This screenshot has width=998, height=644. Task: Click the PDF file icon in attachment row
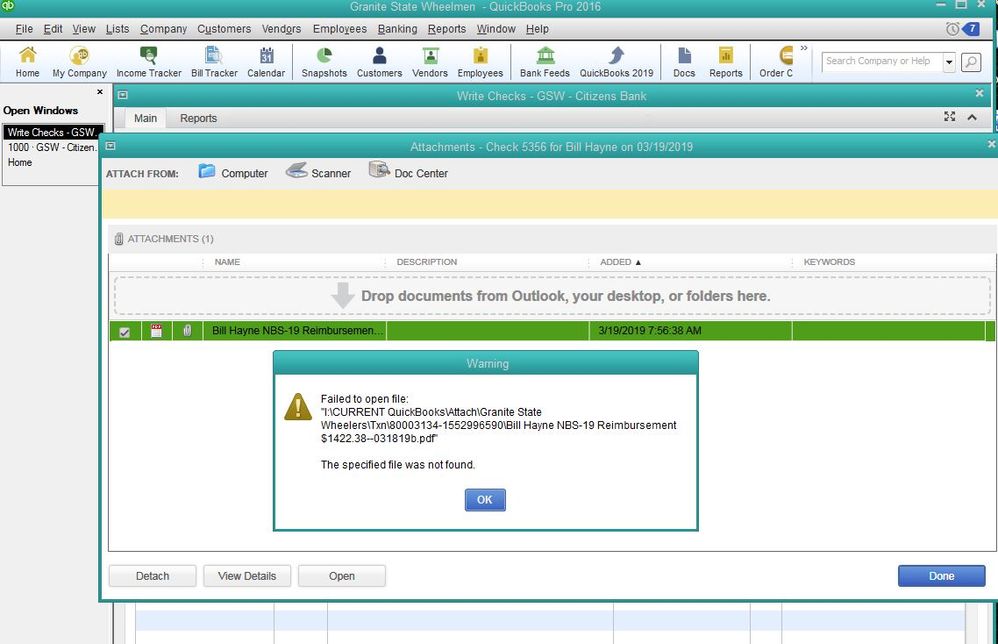pyautogui.click(x=157, y=331)
